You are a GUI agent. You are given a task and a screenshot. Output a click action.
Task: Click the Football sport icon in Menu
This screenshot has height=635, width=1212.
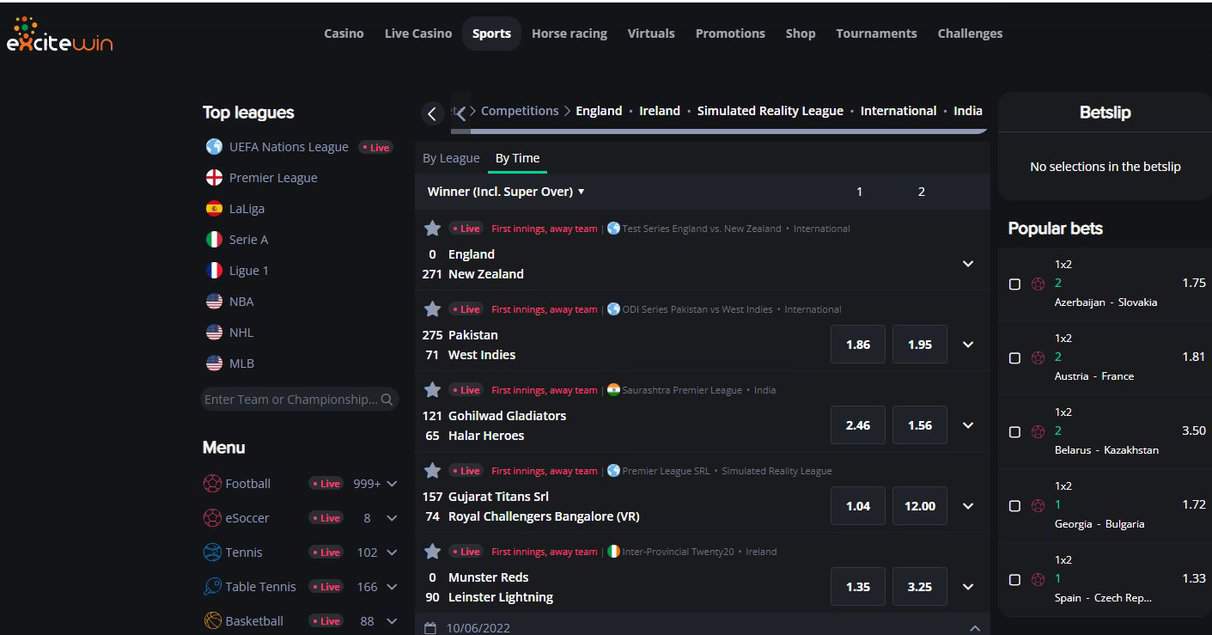[x=212, y=484]
